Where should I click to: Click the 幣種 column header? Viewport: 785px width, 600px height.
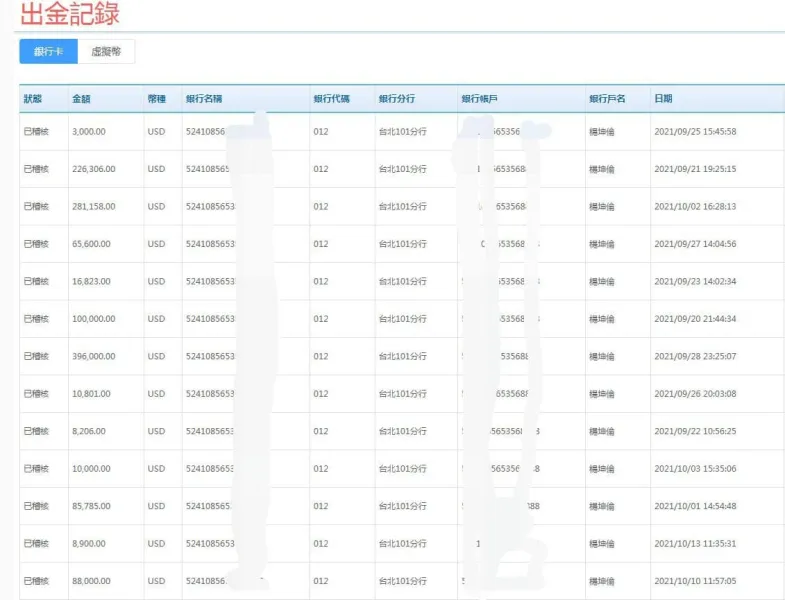pyautogui.click(x=157, y=99)
